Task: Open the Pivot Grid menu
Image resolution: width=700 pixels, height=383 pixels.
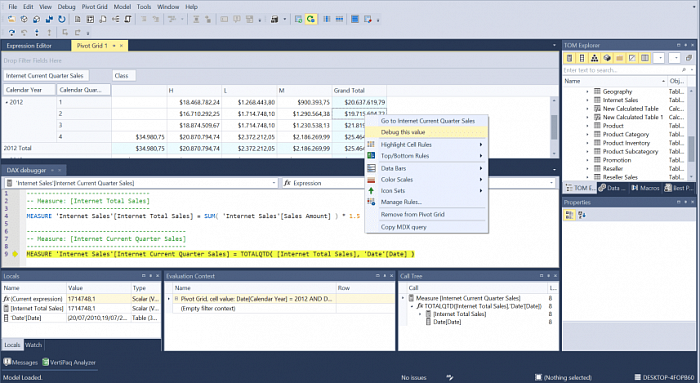Action: pos(95,7)
